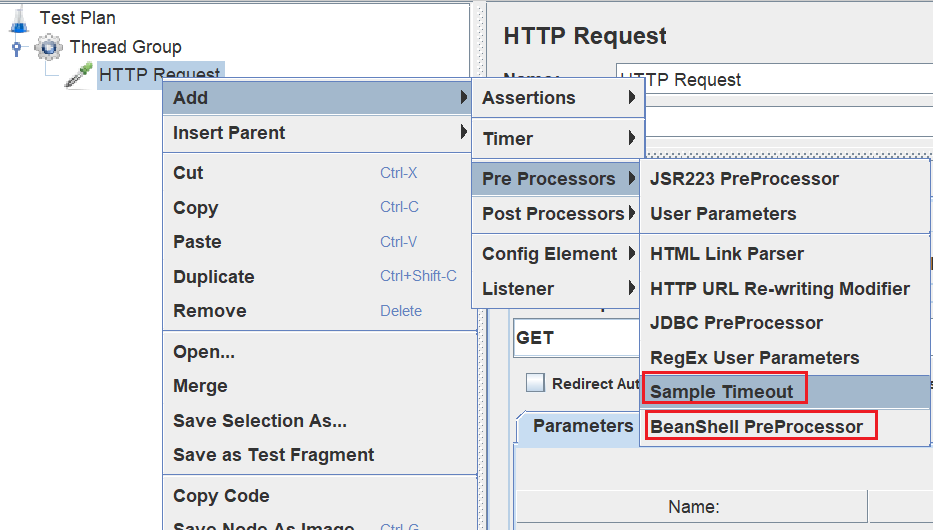Select BeanShell PreProcessor from the menu
Screen dimensions: 933x530
pyautogui.click(x=756, y=427)
